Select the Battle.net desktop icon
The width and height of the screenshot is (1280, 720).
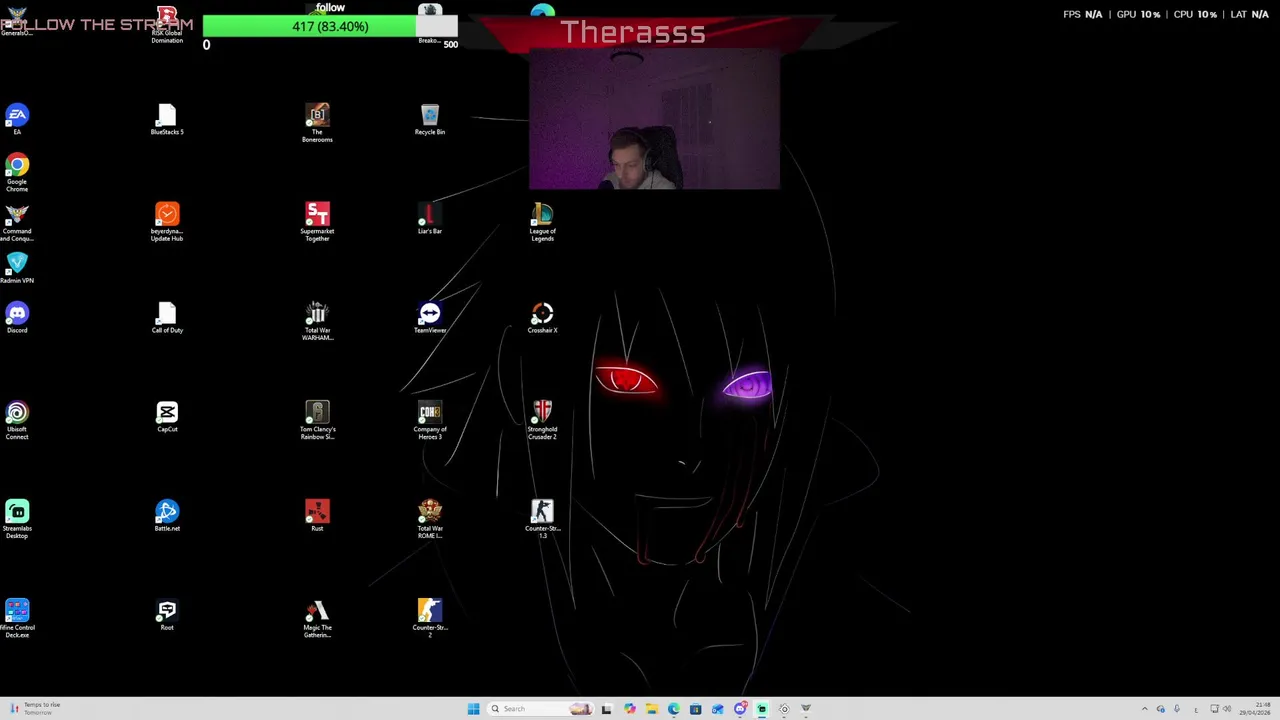point(167,516)
